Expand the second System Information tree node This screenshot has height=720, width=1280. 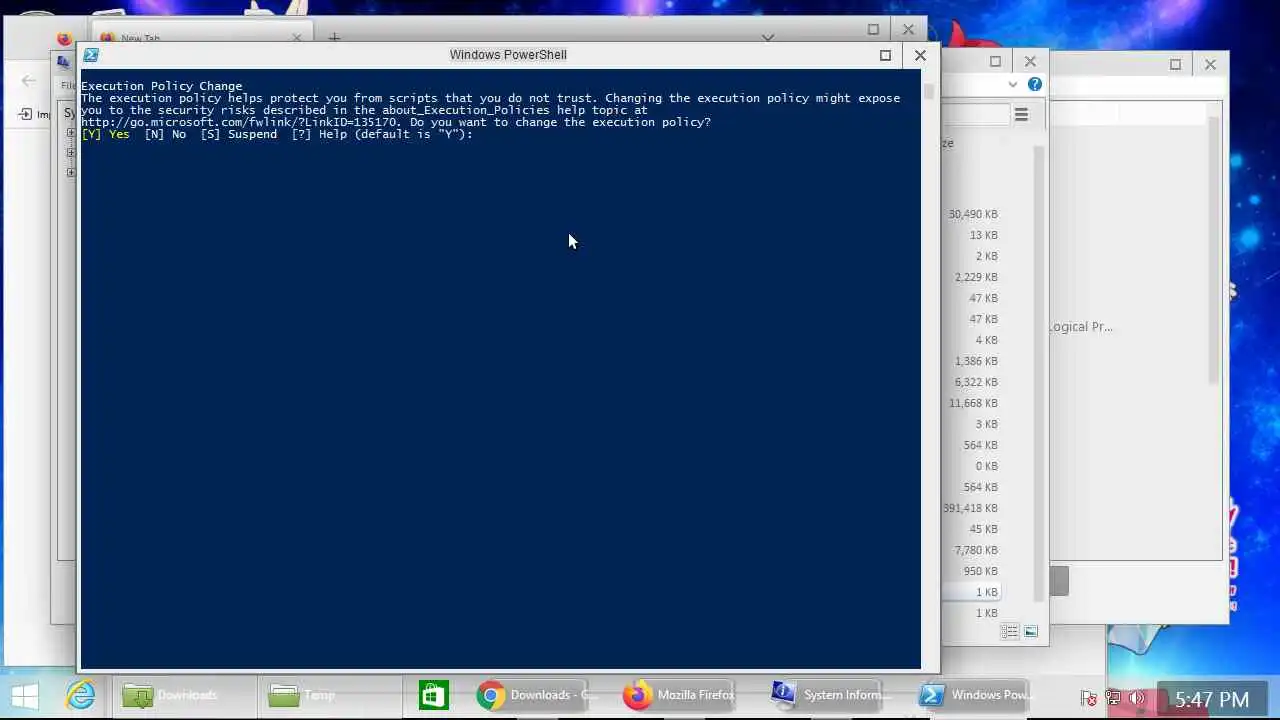tap(71, 153)
